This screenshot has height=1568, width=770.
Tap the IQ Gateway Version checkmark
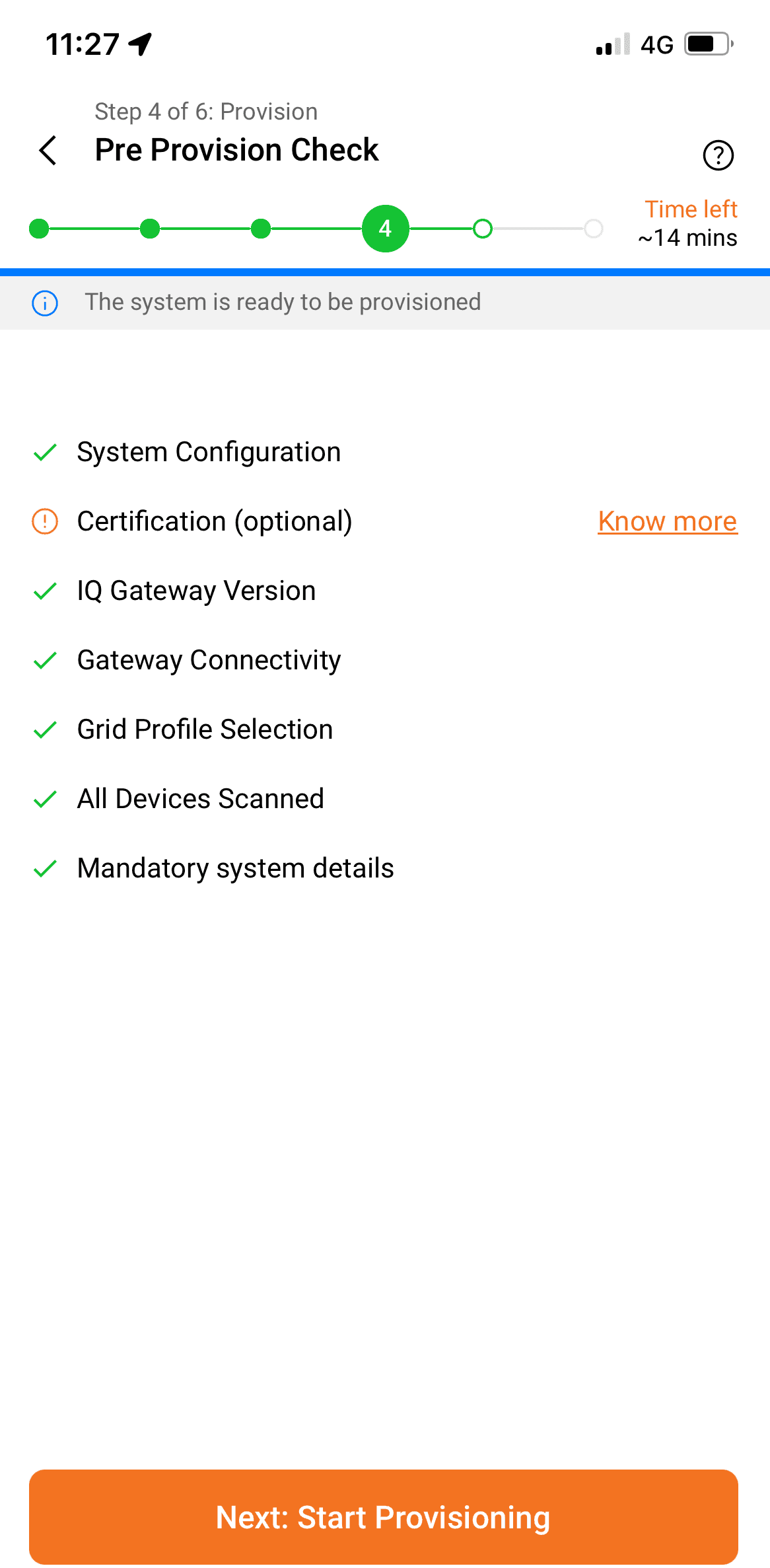click(45, 591)
